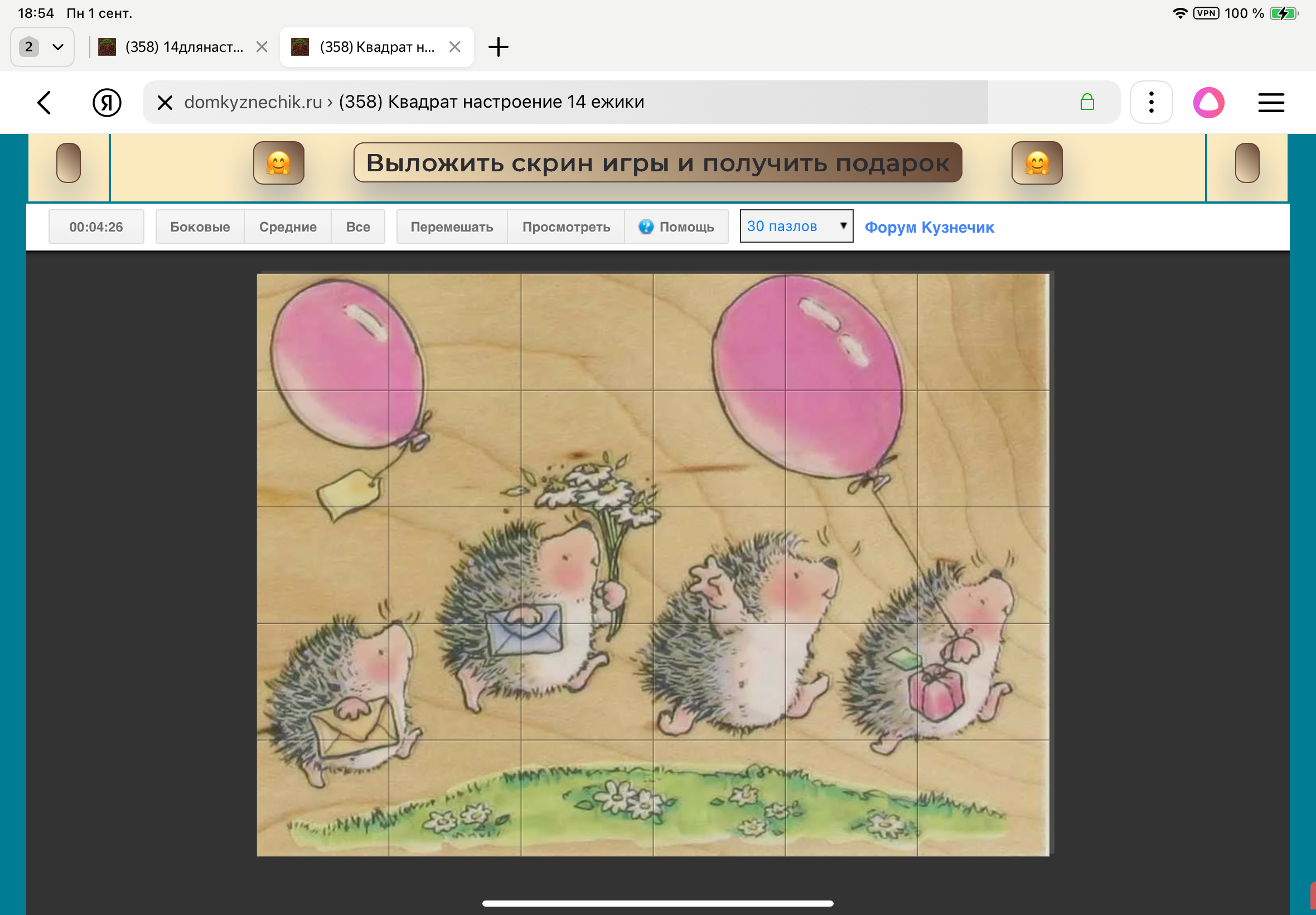The height and width of the screenshot is (915, 1316).
Task: Click the right hugging emoji button
Action: pyautogui.click(x=1037, y=163)
